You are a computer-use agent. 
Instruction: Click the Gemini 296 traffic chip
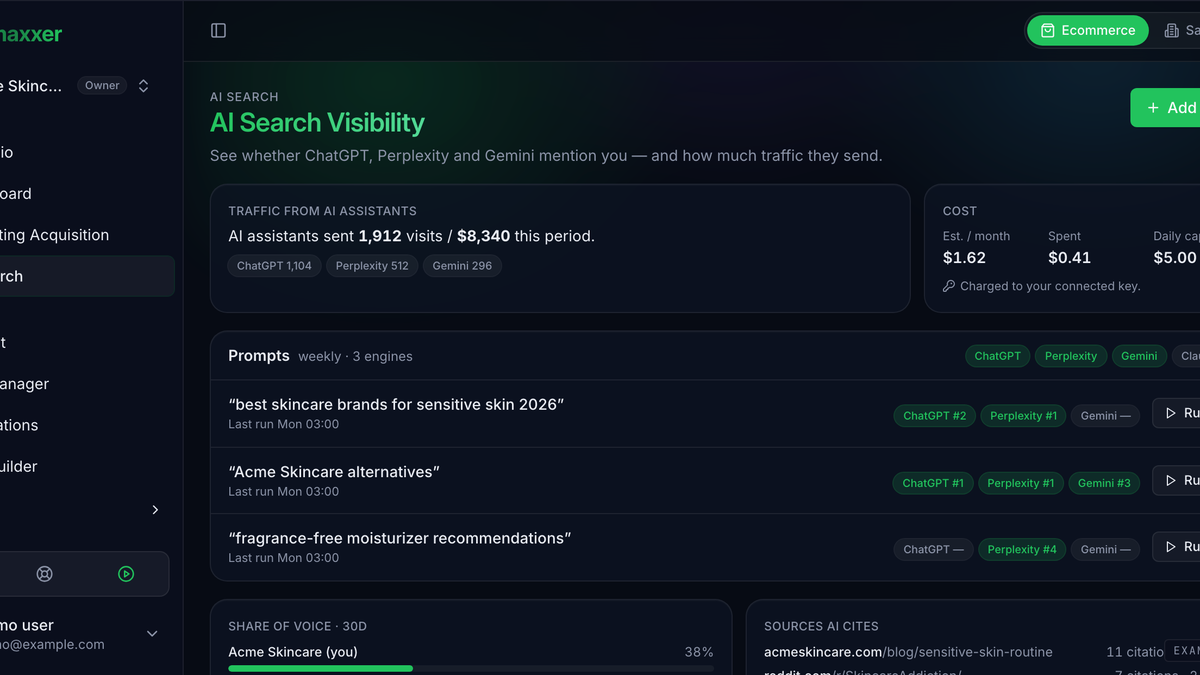[x=462, y=266]
